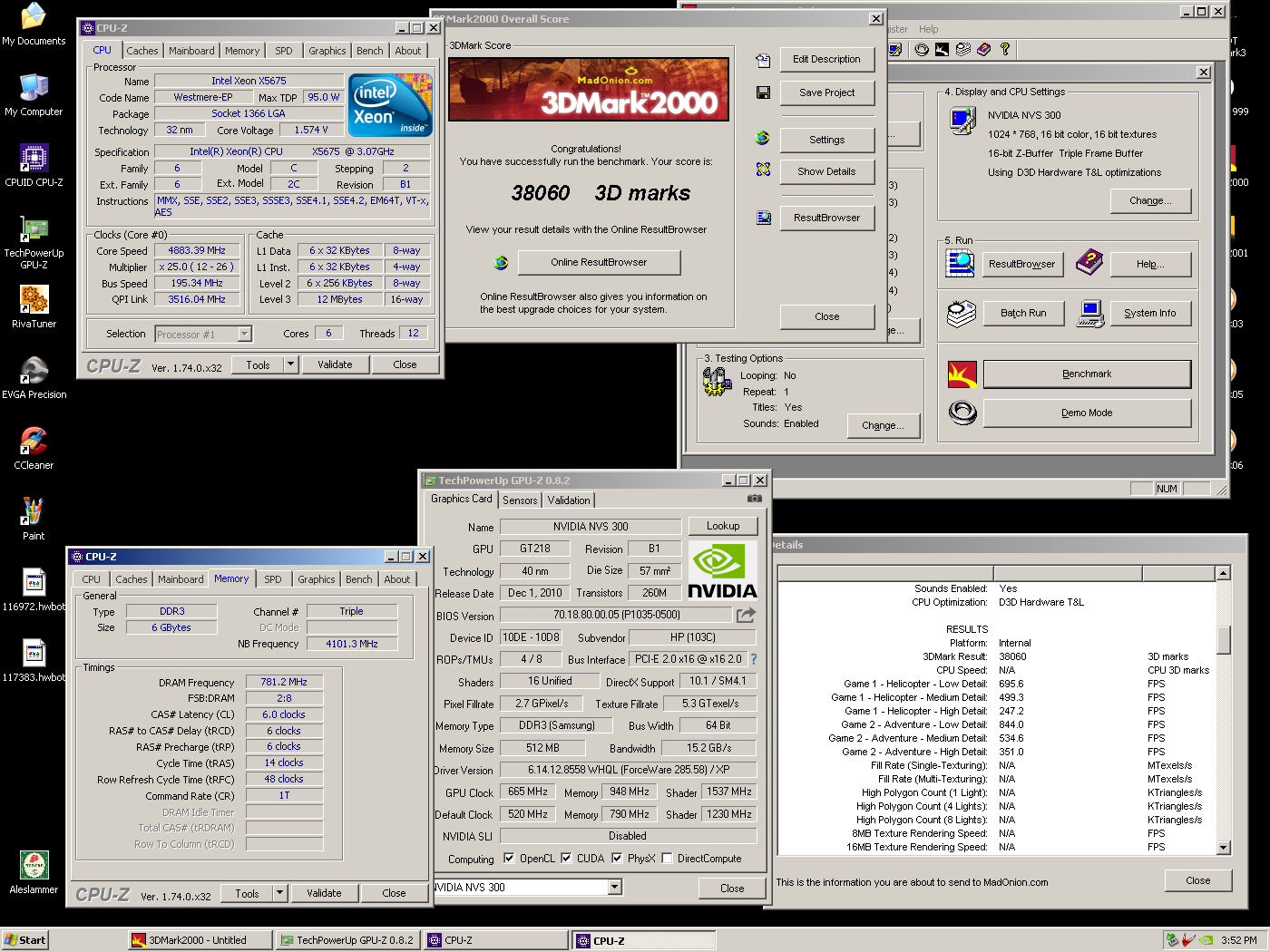
Task: Click Change in Display and CPU Settings
Action: pyautogui.click(x=1150, y=201)
